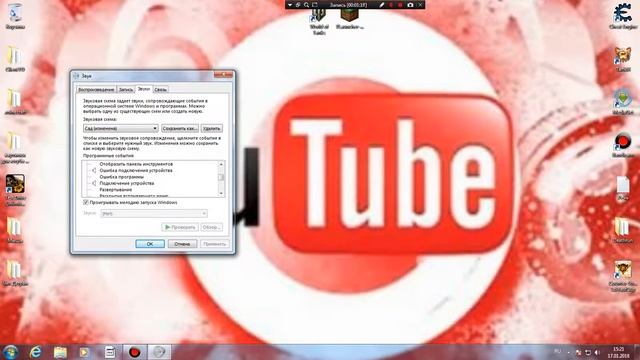Click the network tray icon
640x360 pixels.
click(x=588, y=352)
